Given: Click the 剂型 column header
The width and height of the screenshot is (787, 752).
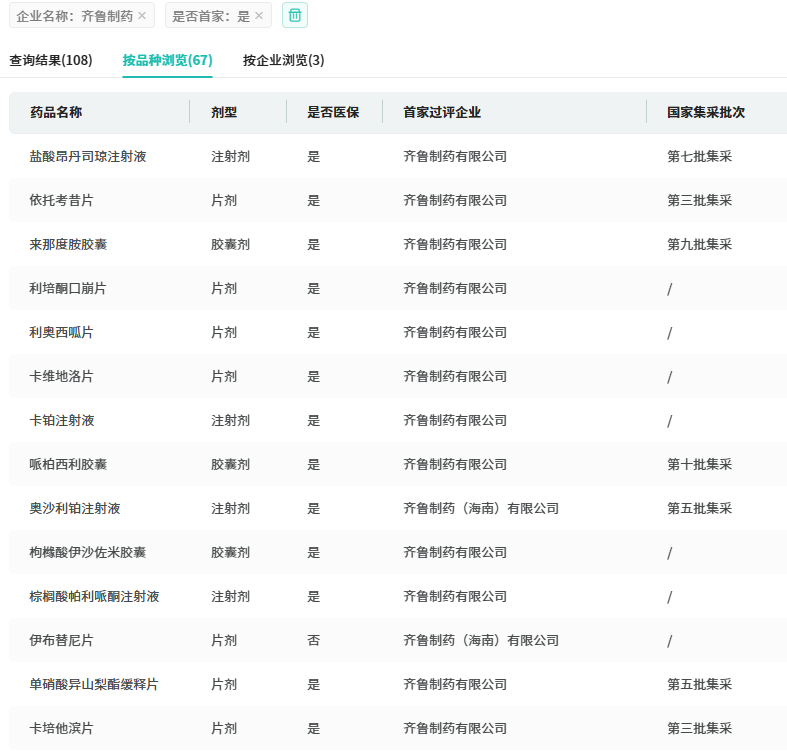Looking at the screenshot, I should (x=224, y=112).
